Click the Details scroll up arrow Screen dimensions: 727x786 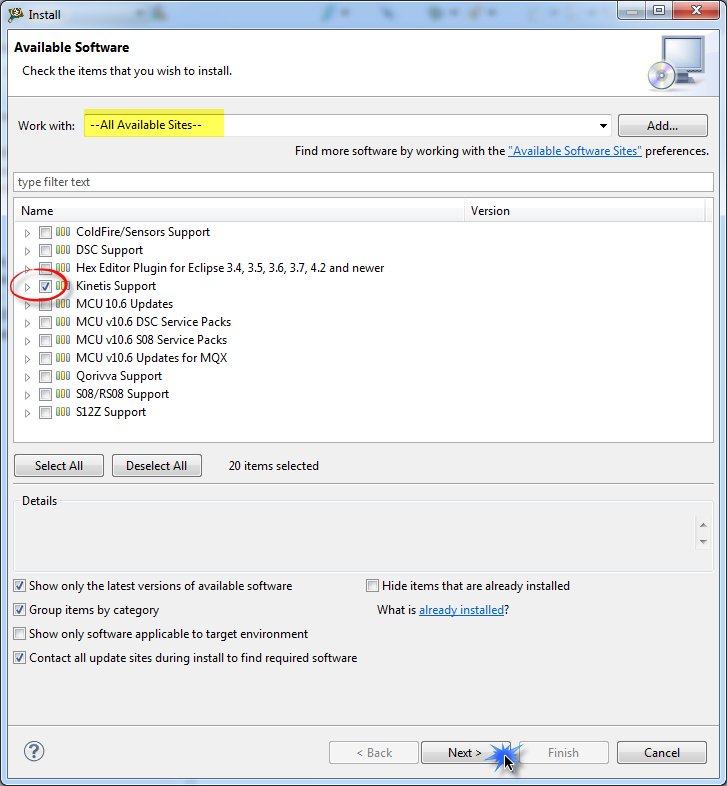703,525
